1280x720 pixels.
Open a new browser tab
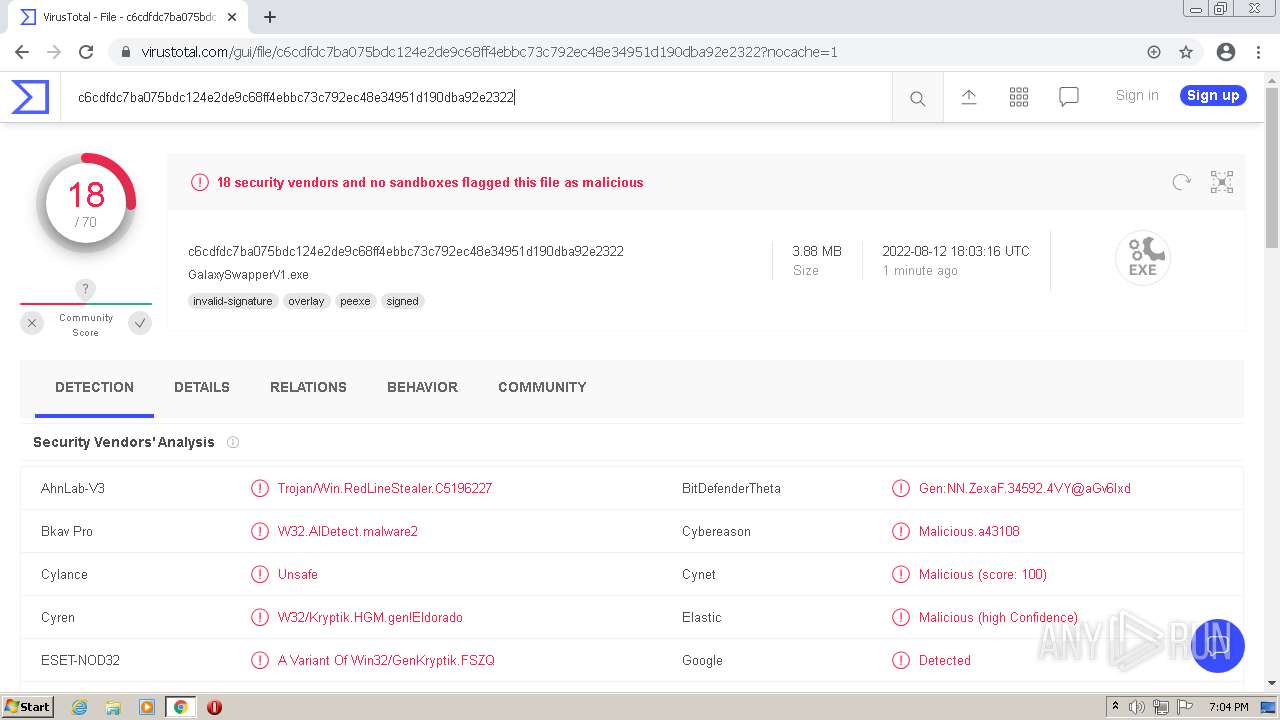click(270, 17)
